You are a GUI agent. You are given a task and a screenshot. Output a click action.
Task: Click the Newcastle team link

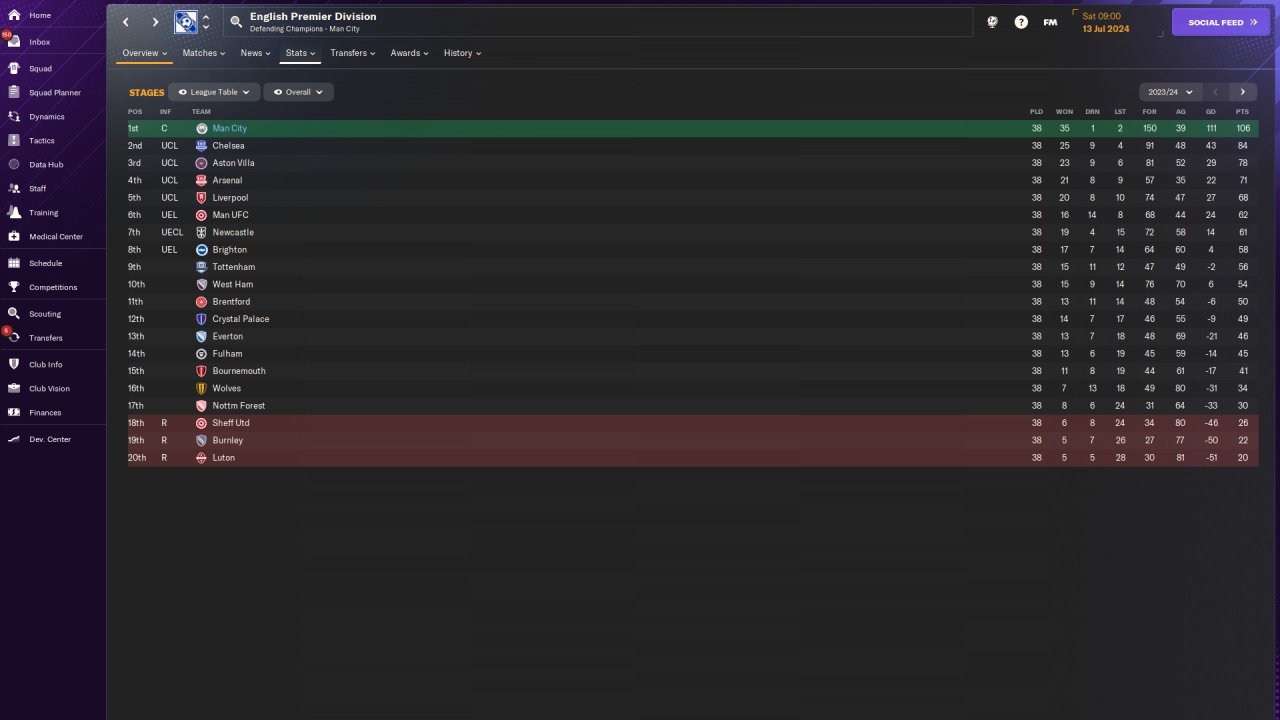point(233,233)
